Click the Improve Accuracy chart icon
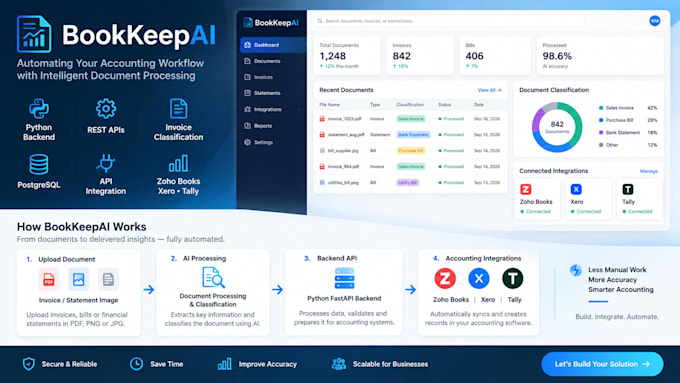Screen dimensions: 680x383 (224, 364)
